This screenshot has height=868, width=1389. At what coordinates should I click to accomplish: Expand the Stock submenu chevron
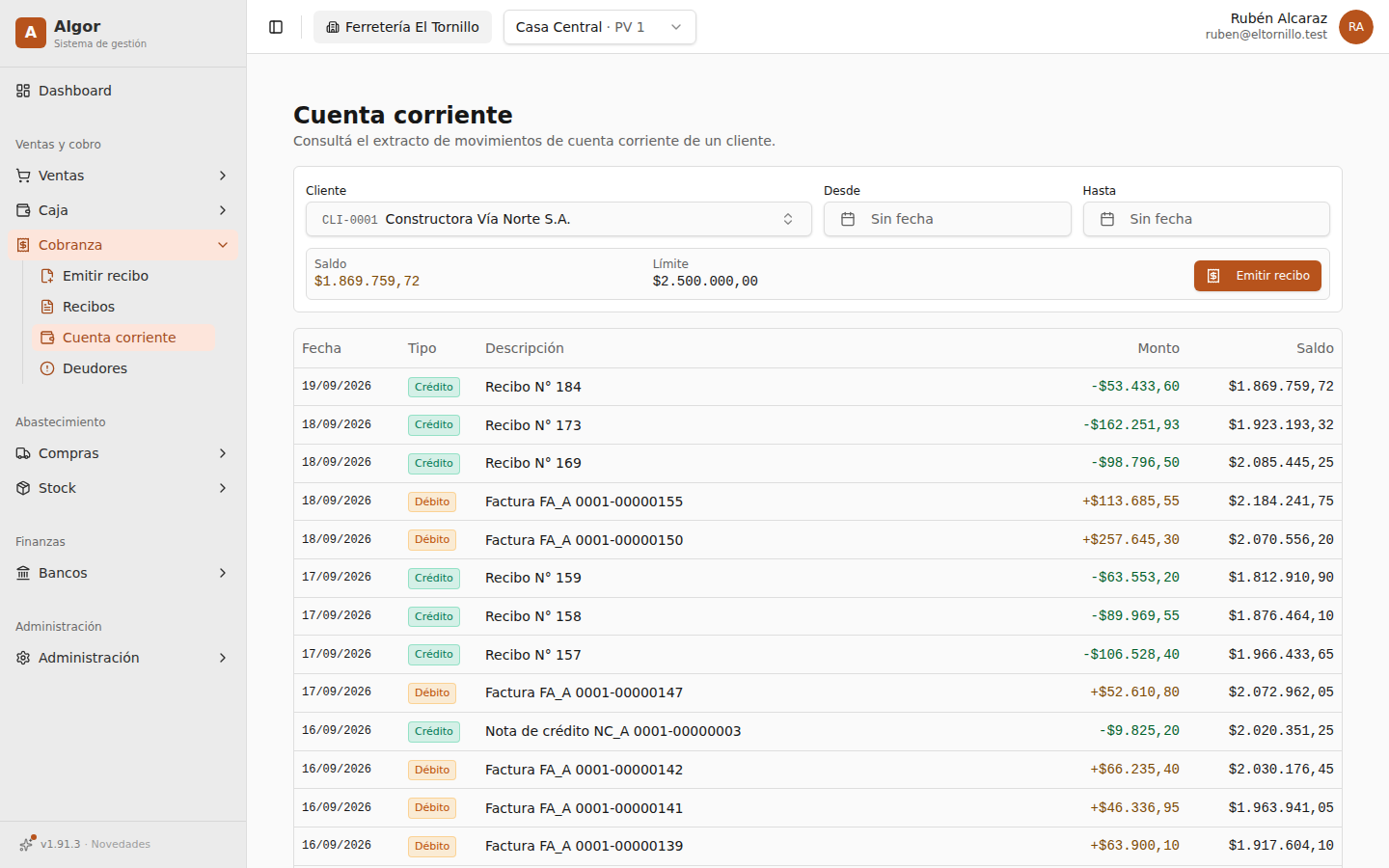(x=223, y=488)
